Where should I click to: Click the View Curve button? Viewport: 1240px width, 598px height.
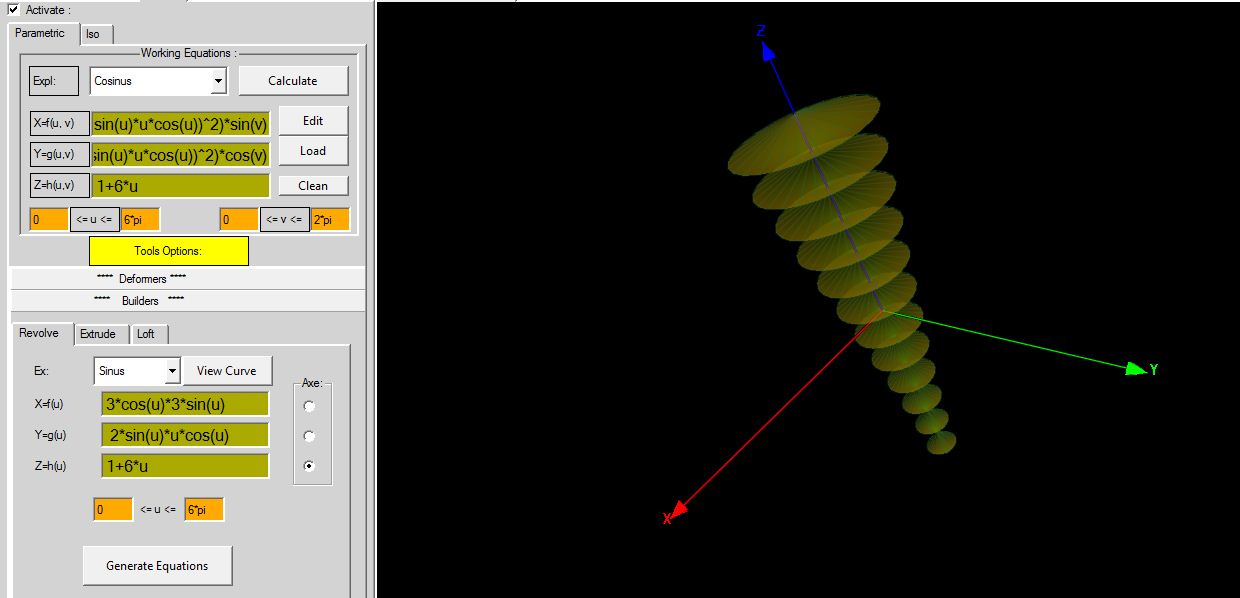point(227,371)
